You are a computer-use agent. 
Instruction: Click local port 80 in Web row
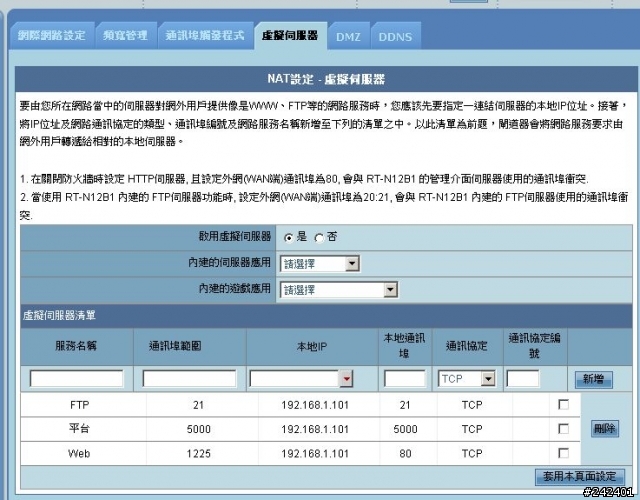(x=405, y=453)
